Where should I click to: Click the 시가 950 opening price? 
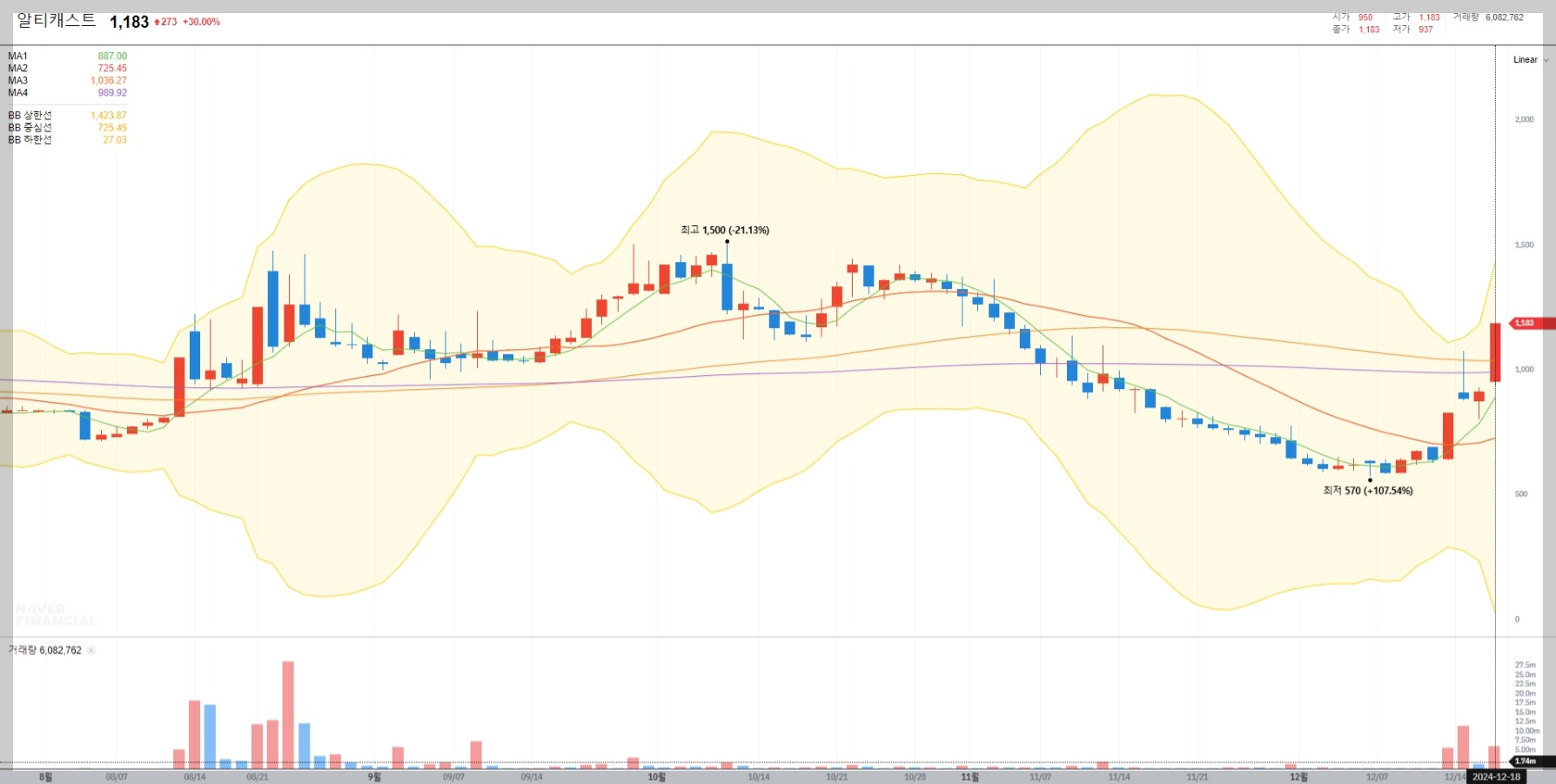pos(1352,17)
